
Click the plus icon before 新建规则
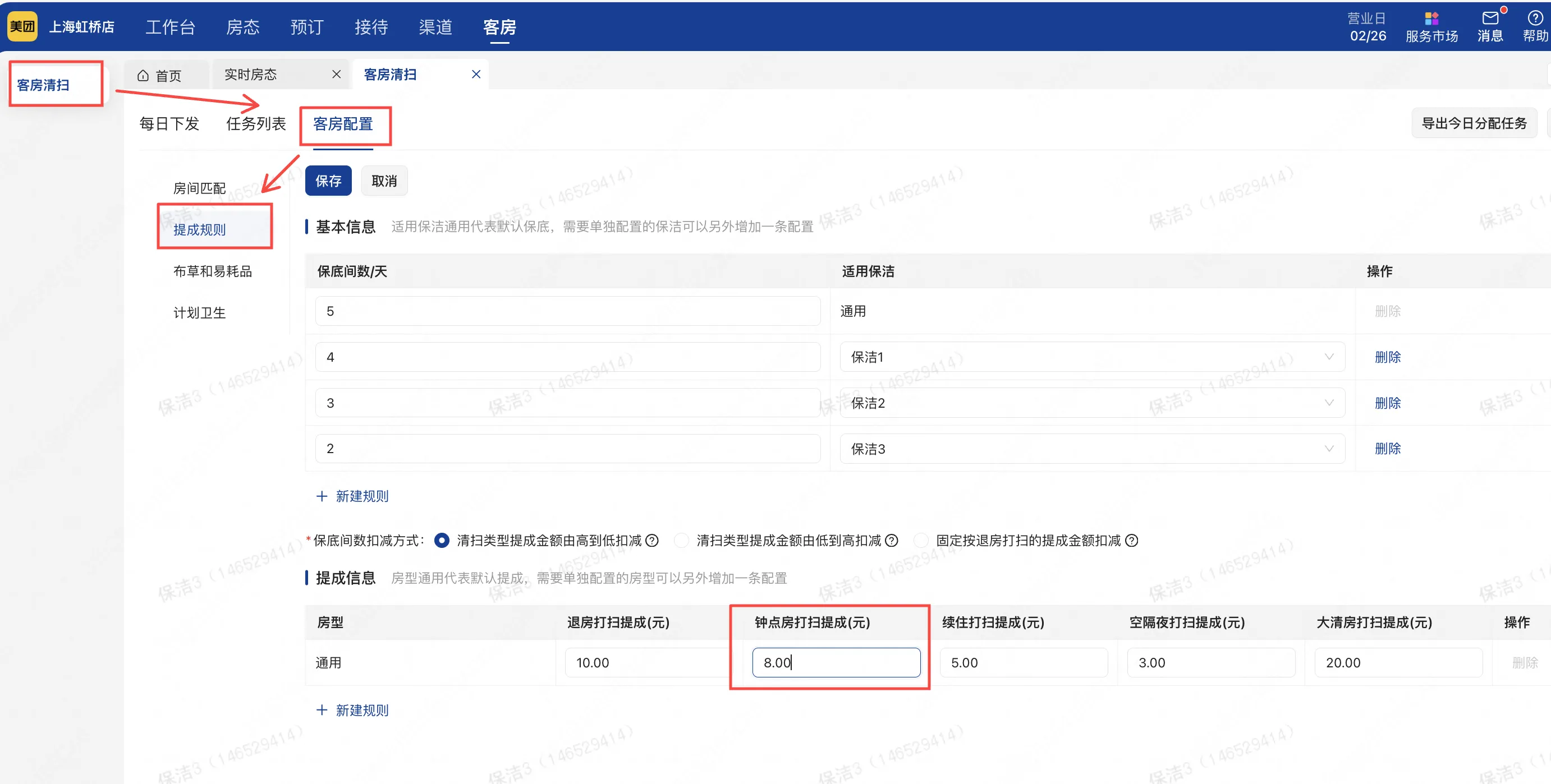(x=322, y=496)
